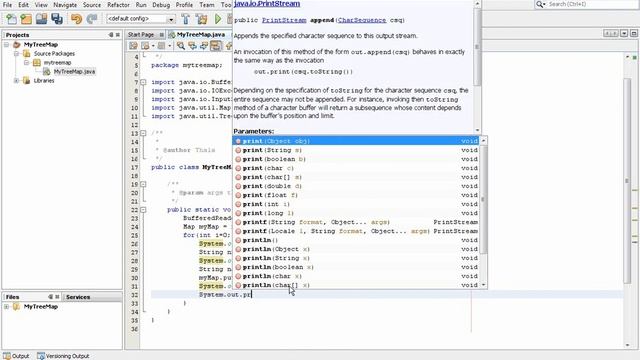
Task: Click the Redo arrow icon
Action: click(92, 19)
